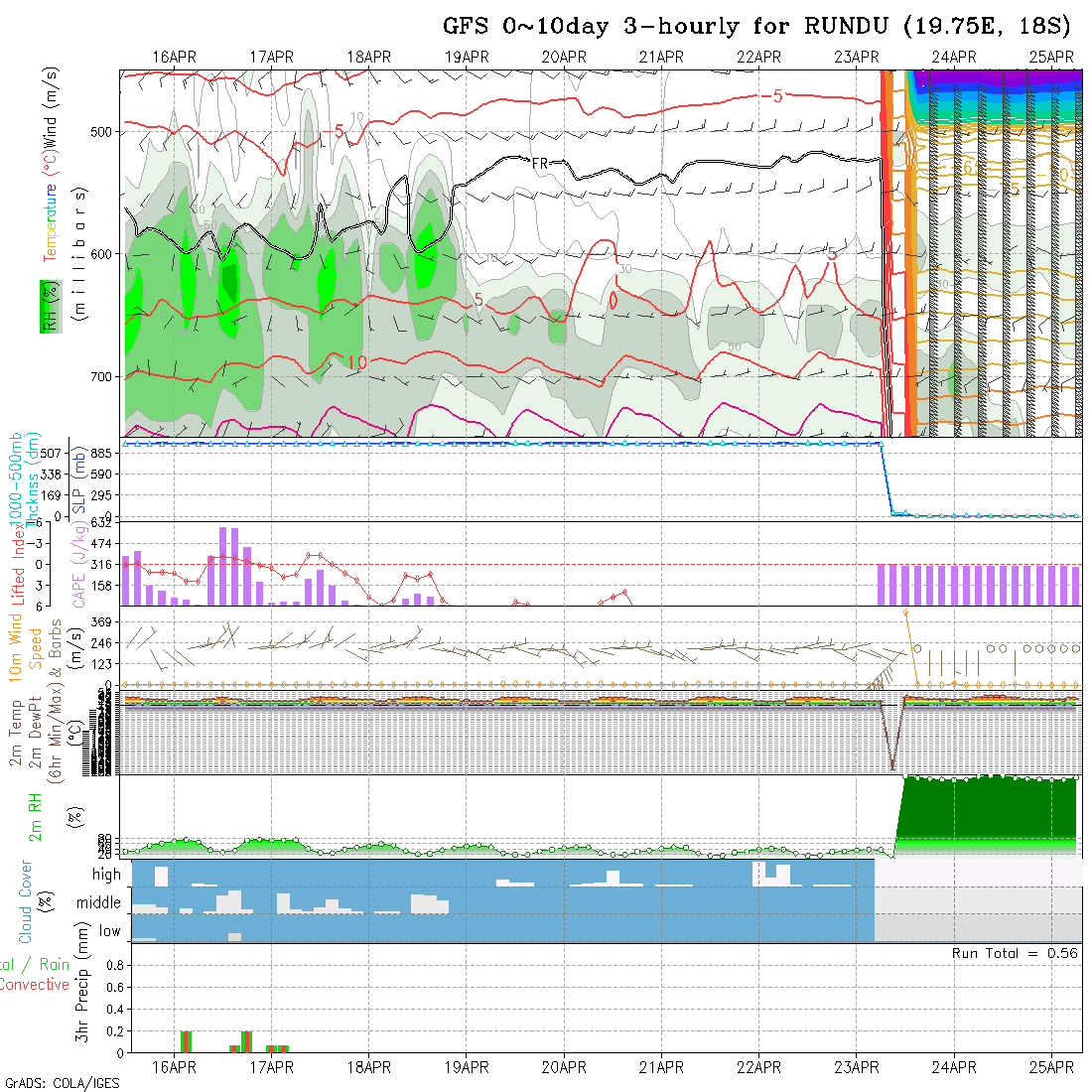
Task: Click the '885' SLP tick value
Action: 101,454
